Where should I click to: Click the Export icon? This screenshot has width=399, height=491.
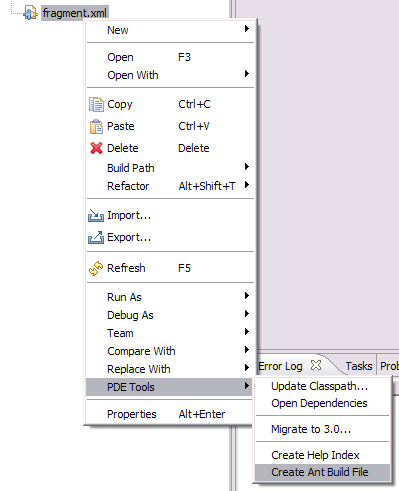(96, 237)
